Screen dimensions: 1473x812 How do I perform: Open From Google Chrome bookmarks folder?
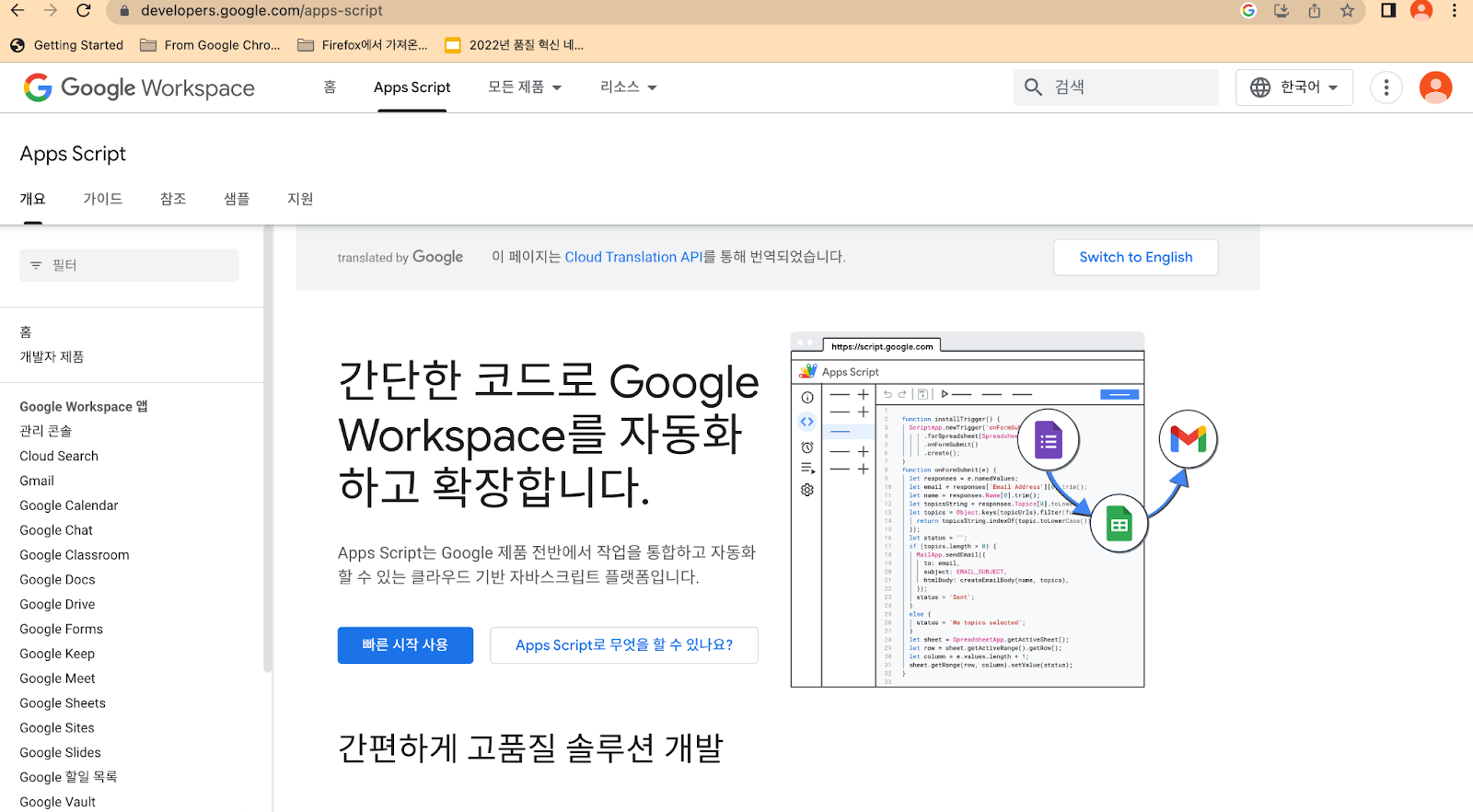211,45
